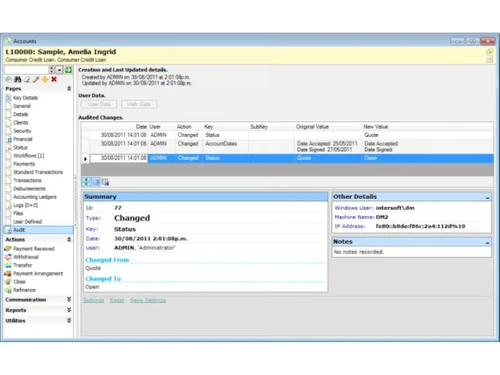
Task: Expand the Reports section
Action: [69, 310]
